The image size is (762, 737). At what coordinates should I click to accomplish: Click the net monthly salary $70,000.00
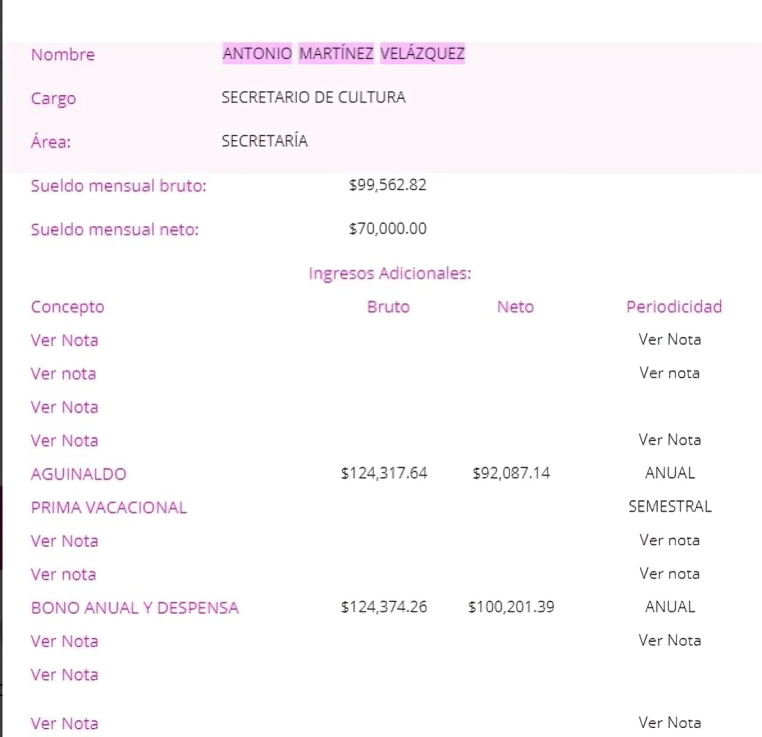tap(387, 229)
